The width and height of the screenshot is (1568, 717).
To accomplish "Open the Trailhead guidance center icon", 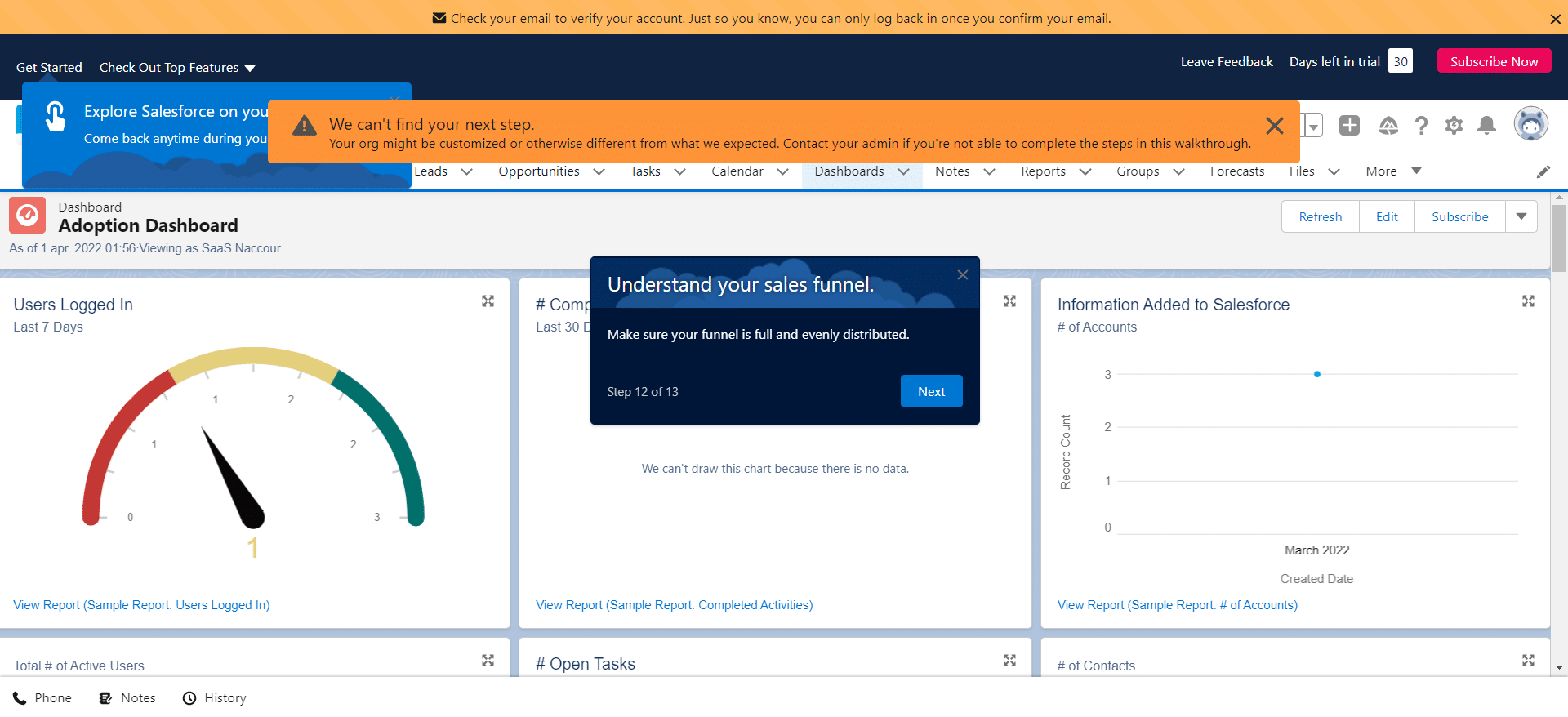I will (1388, 125).
